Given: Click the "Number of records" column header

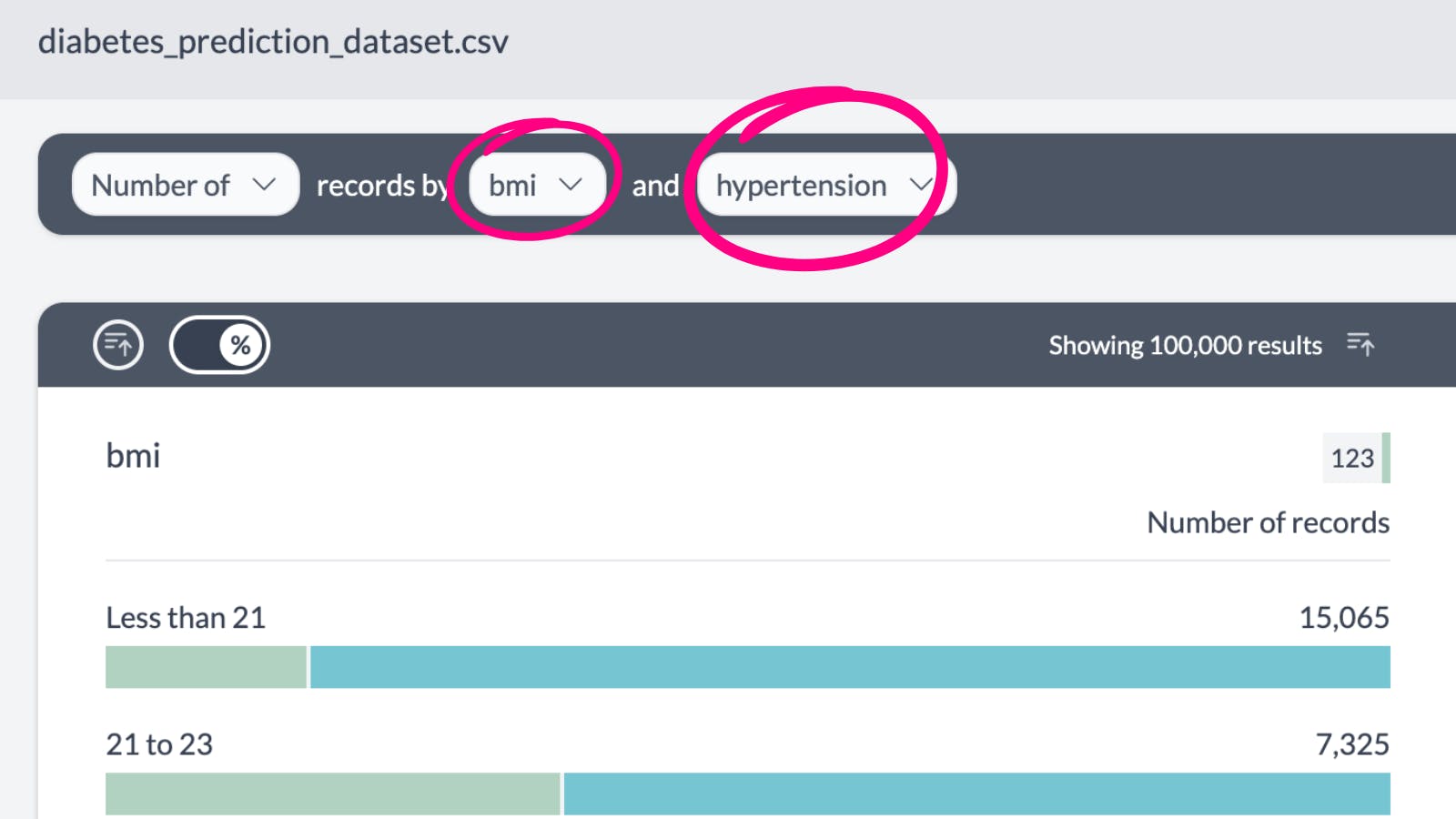Looking at the screenshot, I should tap(1268, 522).
